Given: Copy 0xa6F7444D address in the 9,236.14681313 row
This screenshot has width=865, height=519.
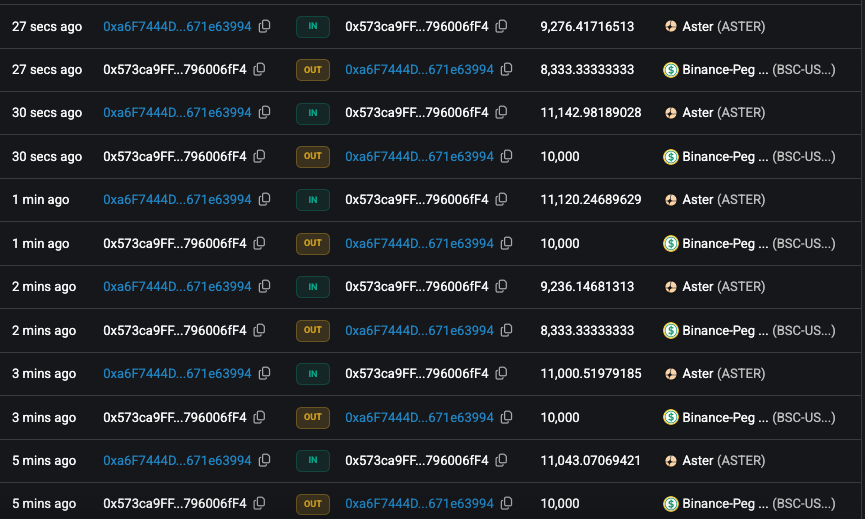Looking at the screenshot, I should pos(265,286).
